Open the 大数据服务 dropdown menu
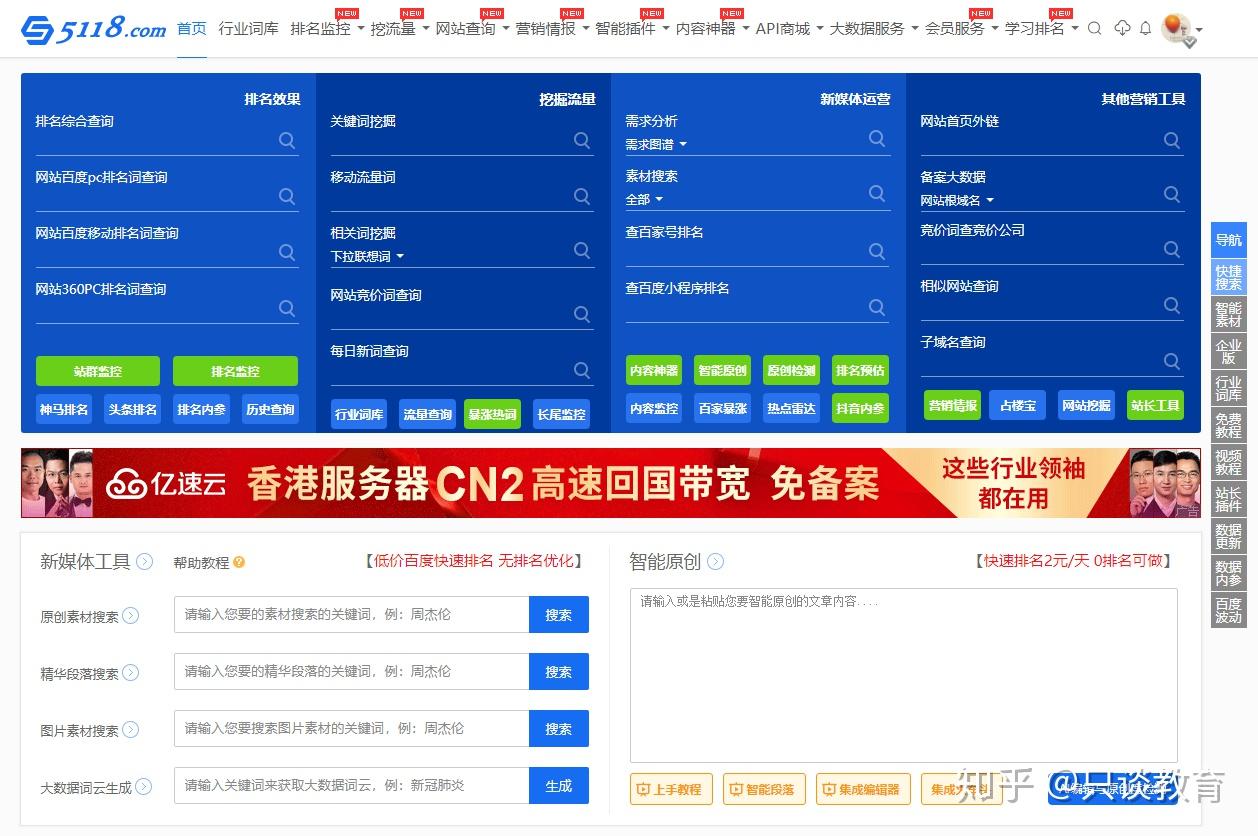1258x836 pixels. tap(874, 29)
